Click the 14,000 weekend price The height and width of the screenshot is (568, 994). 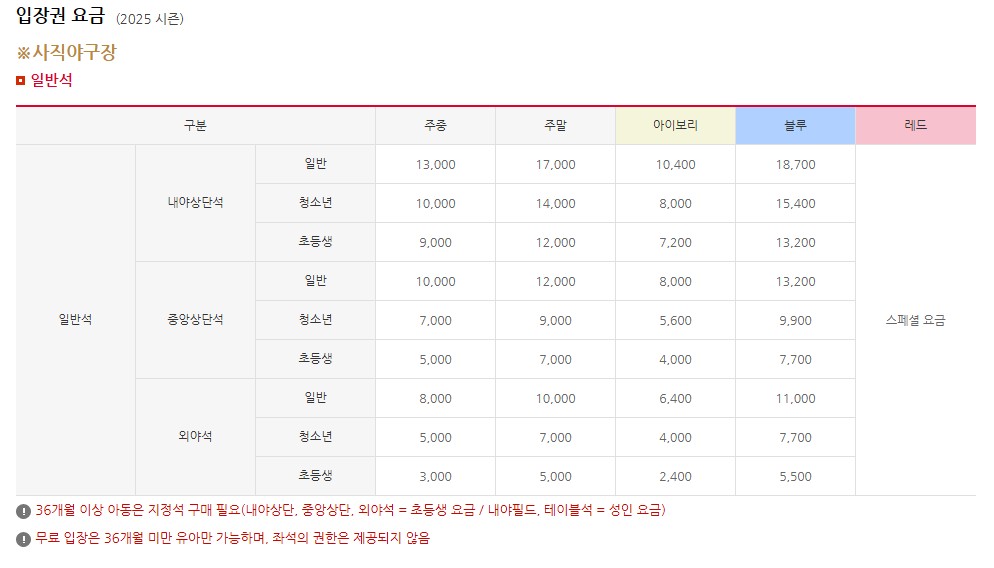point(555,203)
